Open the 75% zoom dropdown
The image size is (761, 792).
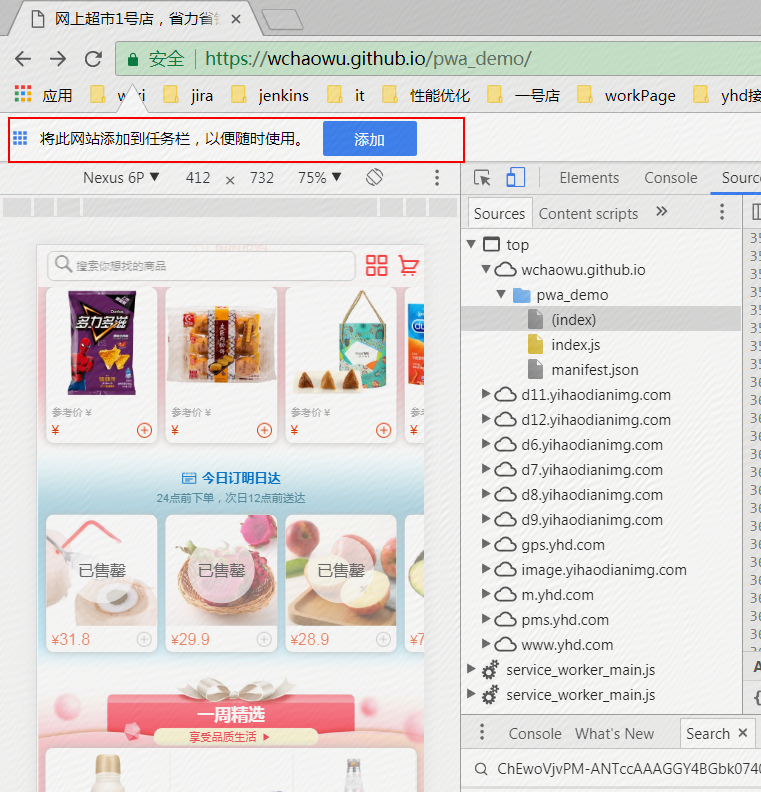click(320, 177)
